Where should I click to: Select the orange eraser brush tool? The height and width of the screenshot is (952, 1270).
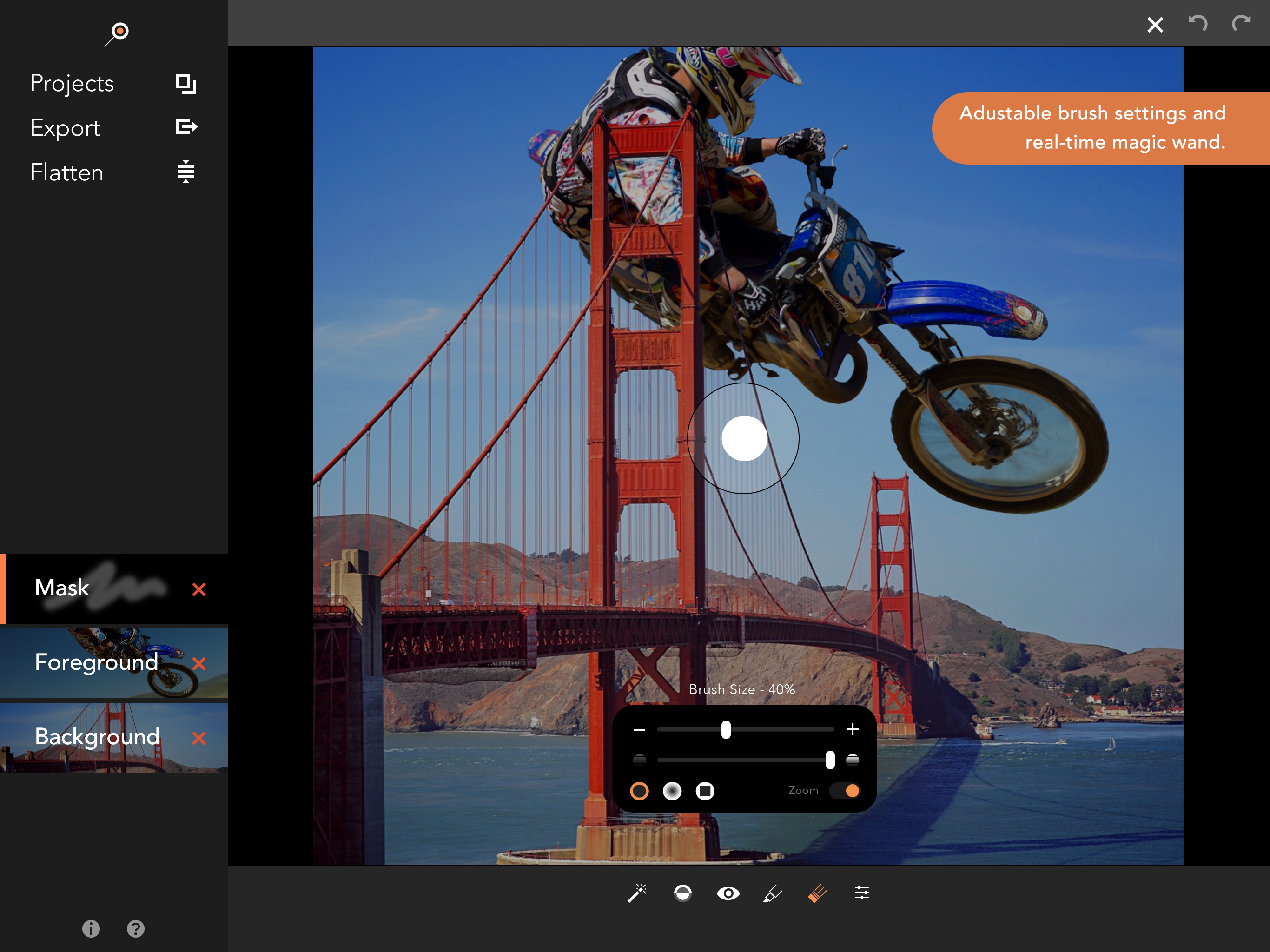[818, 893]
